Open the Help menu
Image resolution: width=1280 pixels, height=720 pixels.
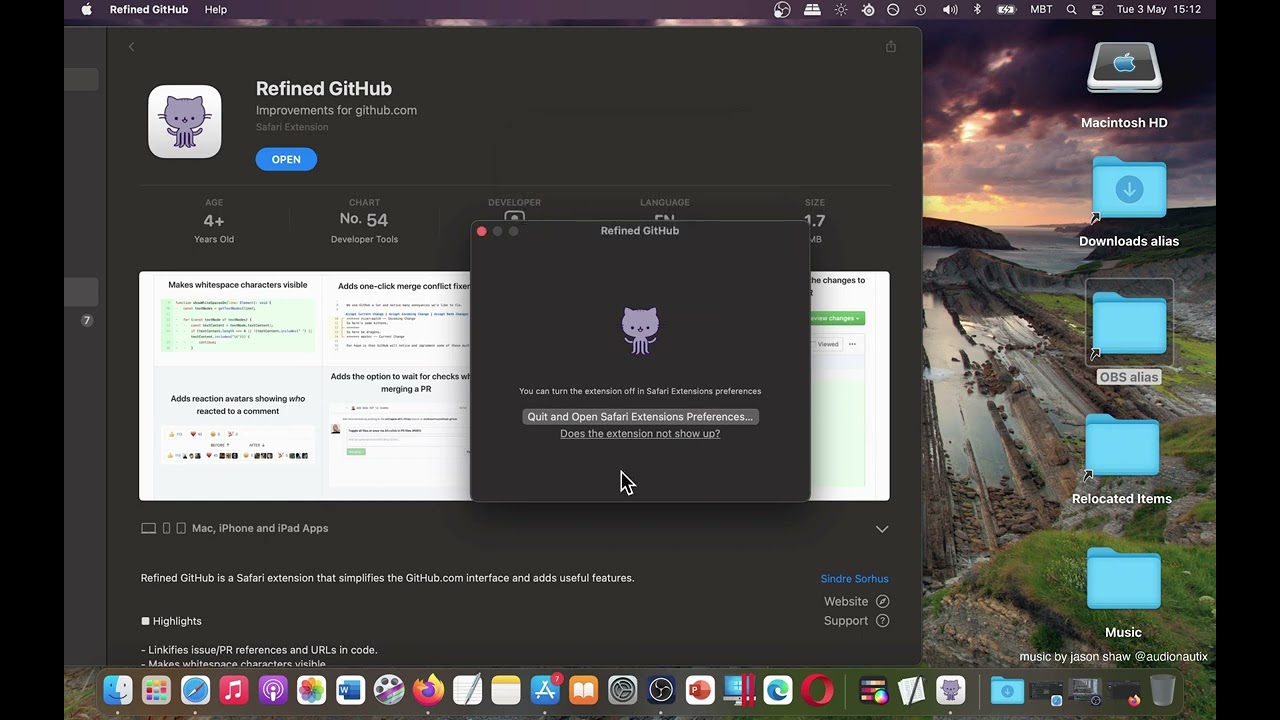pyautogui.click(x=216, y=9)
